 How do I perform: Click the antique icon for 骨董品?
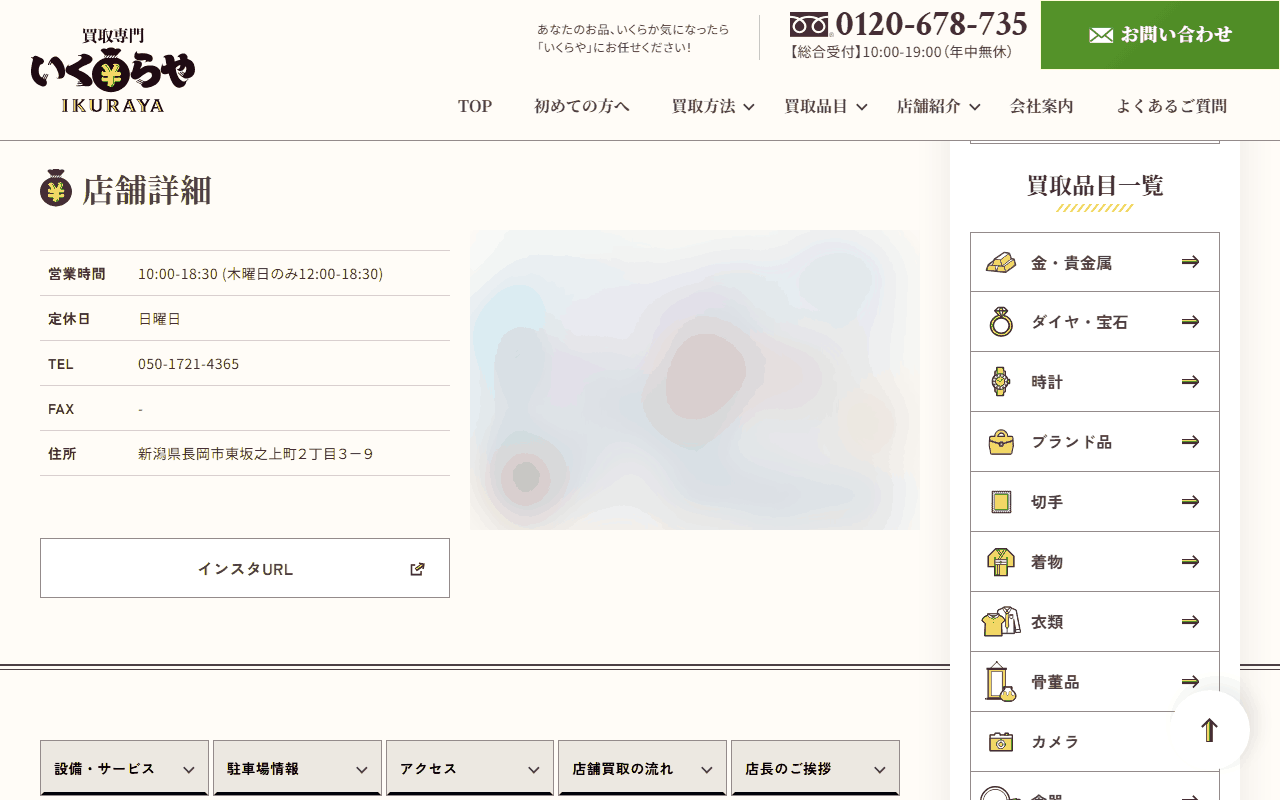click(x=1001, y=682)
